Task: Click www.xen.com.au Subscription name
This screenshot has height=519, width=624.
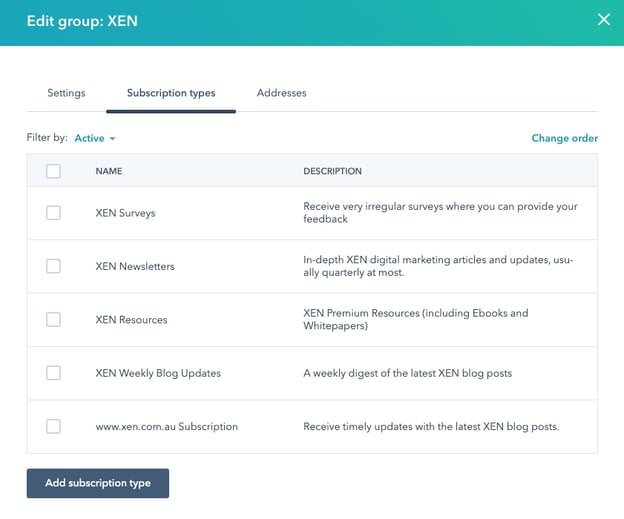Action: [166, 426]
